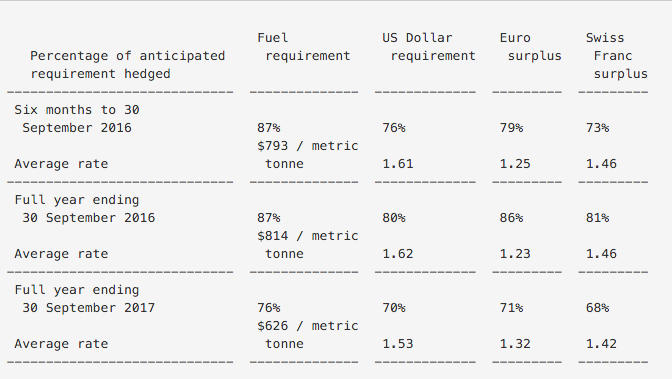Click the 'Euro surplus' column header
672x379 pixels.
[531, 47]
